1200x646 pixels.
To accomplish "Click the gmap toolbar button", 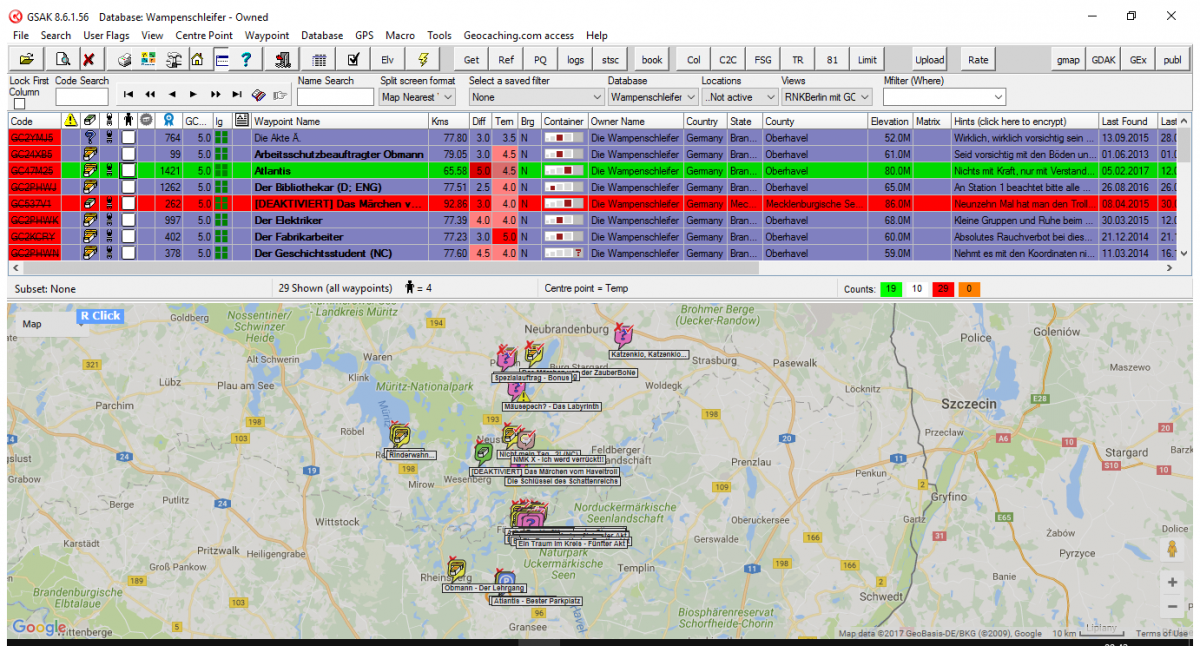I will pyautogui.click(x=1069, y=60).
